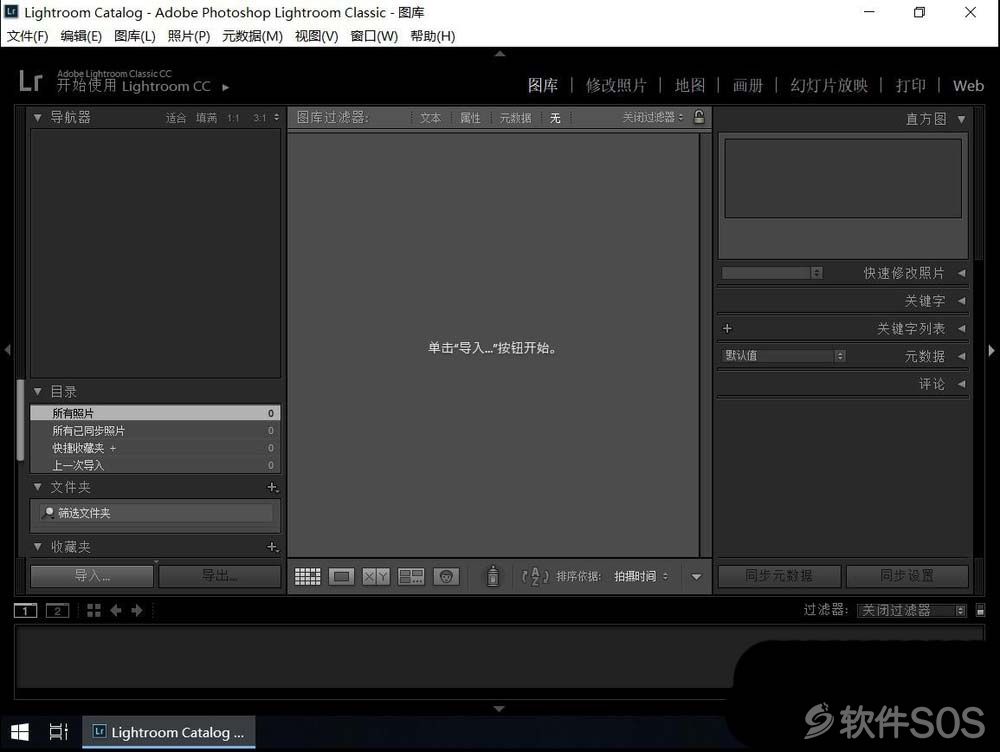This screenshot has width=1000, height=752.
Task: Go back with the filmstrip left arrow
Action: pos(116,610)
